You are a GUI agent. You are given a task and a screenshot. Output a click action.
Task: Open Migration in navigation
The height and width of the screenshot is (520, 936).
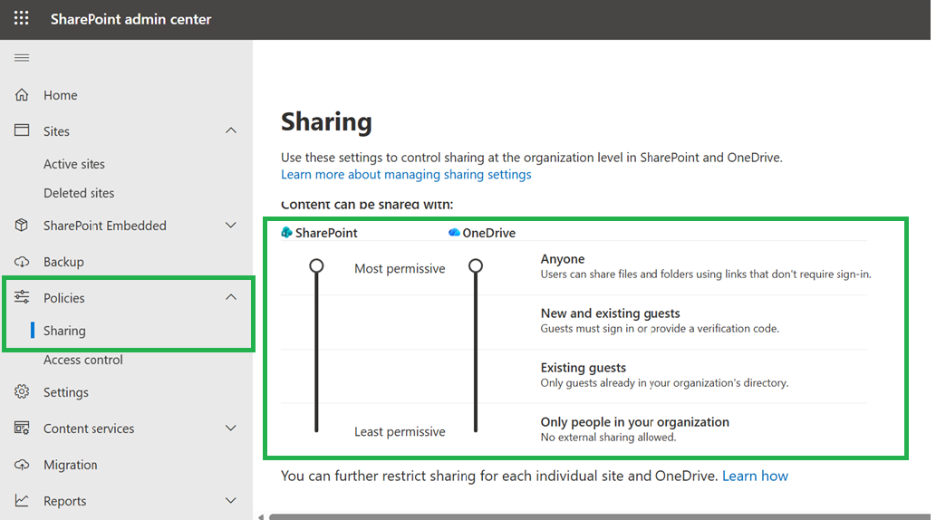click(x=70, y=465)
